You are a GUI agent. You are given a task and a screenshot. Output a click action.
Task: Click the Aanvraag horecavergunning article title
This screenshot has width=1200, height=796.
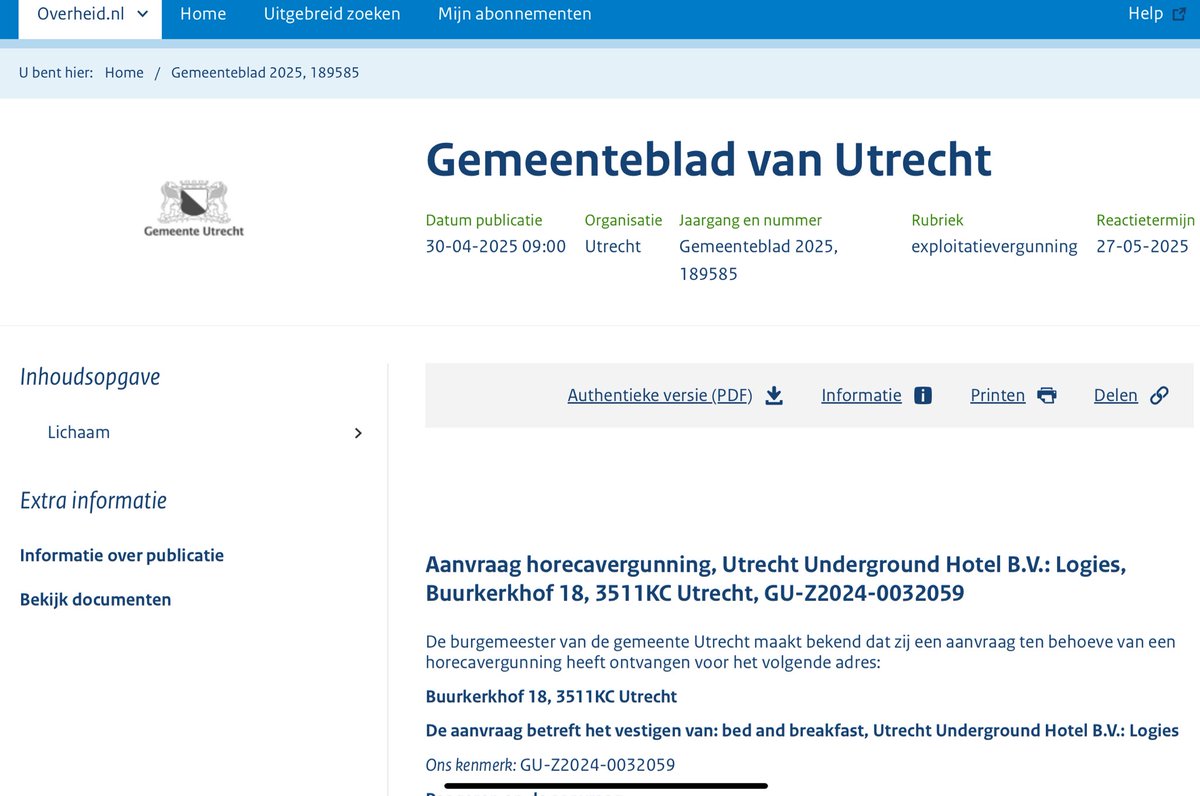(x=776, y=579)
